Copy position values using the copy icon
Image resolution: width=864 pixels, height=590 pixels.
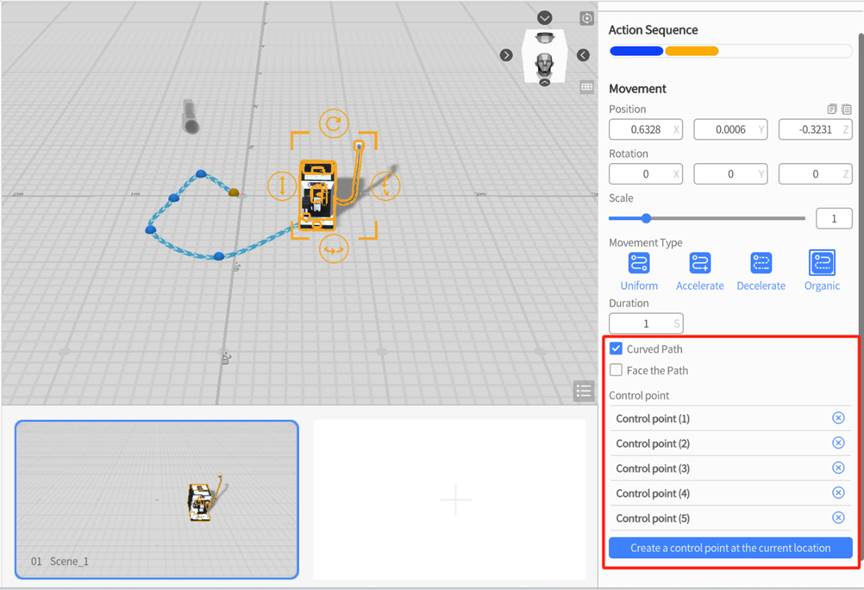(x=832, y=109)
